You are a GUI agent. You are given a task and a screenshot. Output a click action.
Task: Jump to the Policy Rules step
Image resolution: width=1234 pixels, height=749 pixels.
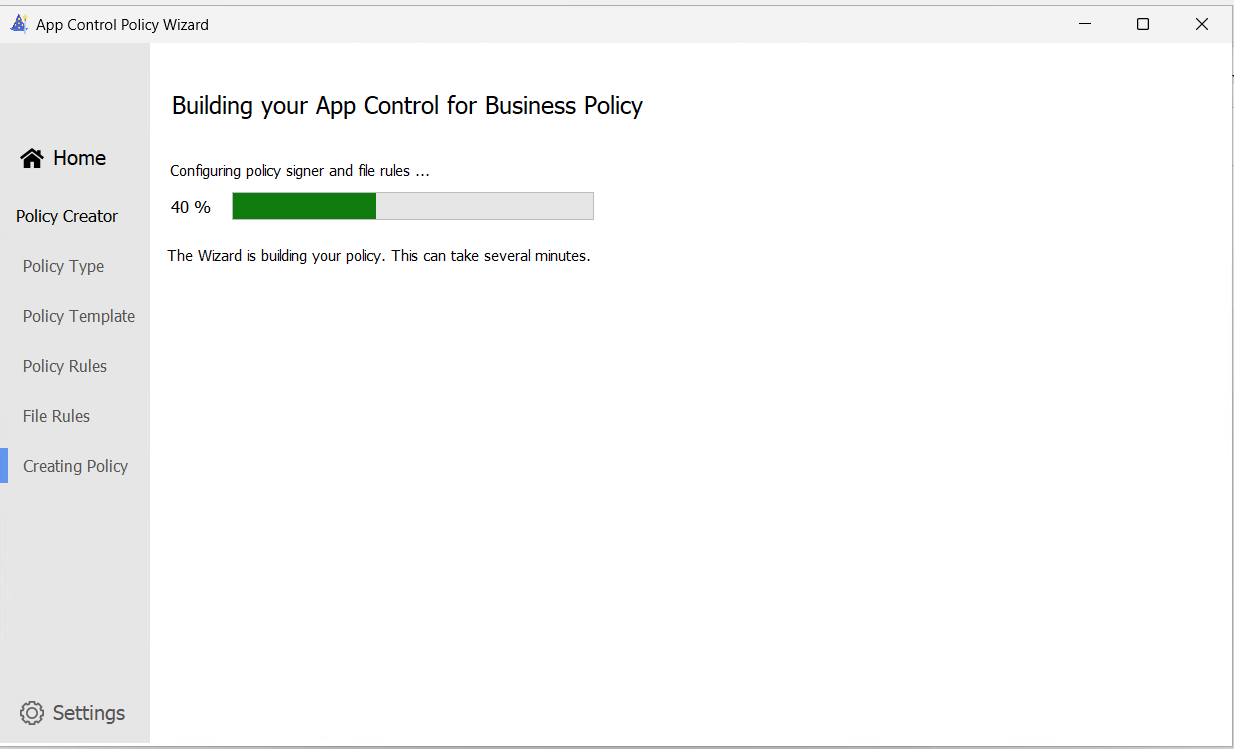65,366
